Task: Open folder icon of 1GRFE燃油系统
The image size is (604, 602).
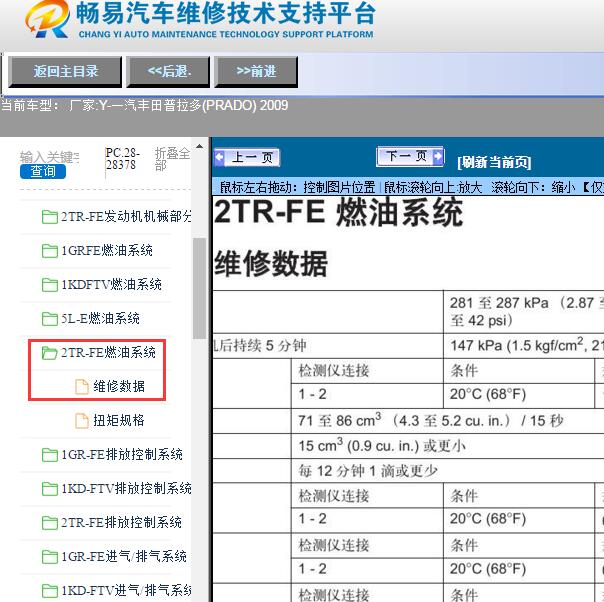Action: click(x=49, y=251)
